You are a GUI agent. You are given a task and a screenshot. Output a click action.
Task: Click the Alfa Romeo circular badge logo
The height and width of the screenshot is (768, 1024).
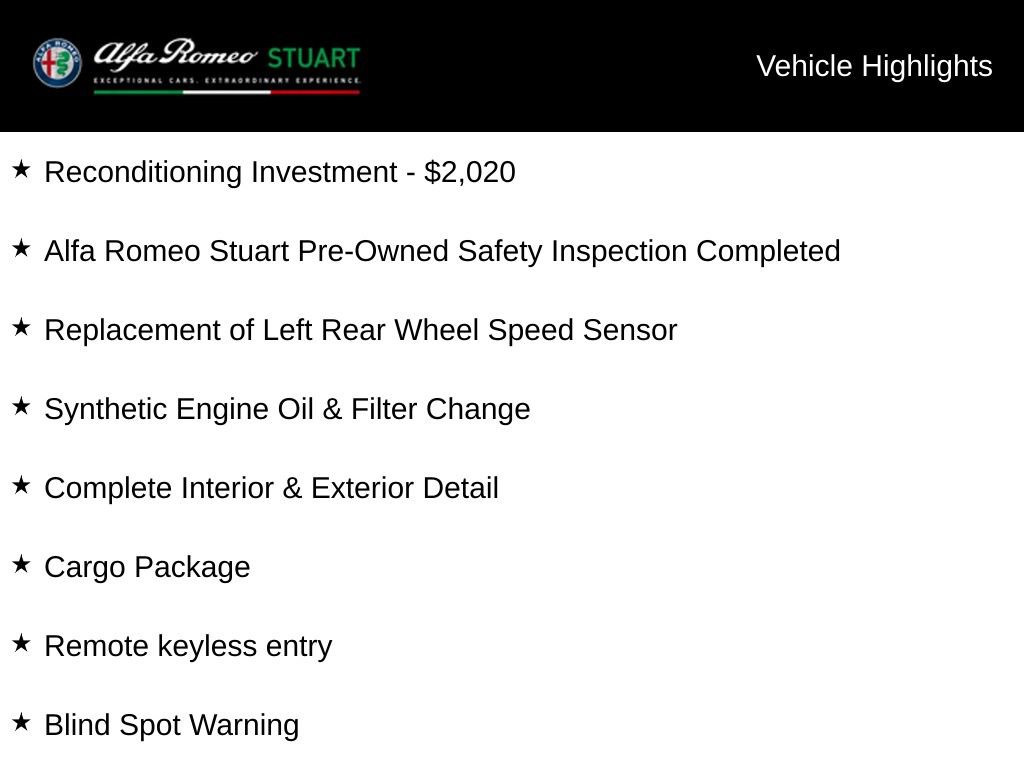[57, 63]
